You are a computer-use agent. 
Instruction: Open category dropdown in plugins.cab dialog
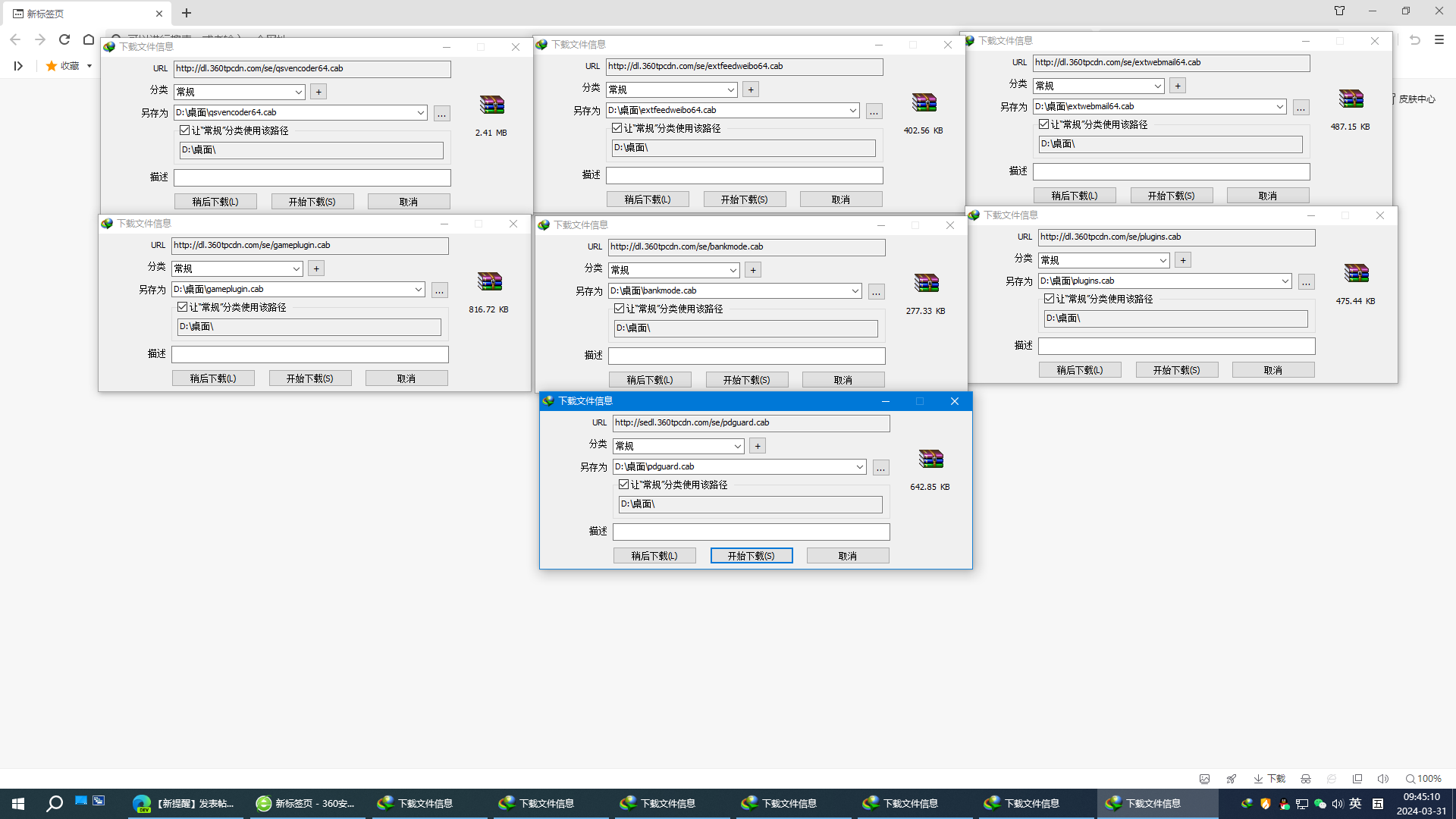tap(1103, 260)
